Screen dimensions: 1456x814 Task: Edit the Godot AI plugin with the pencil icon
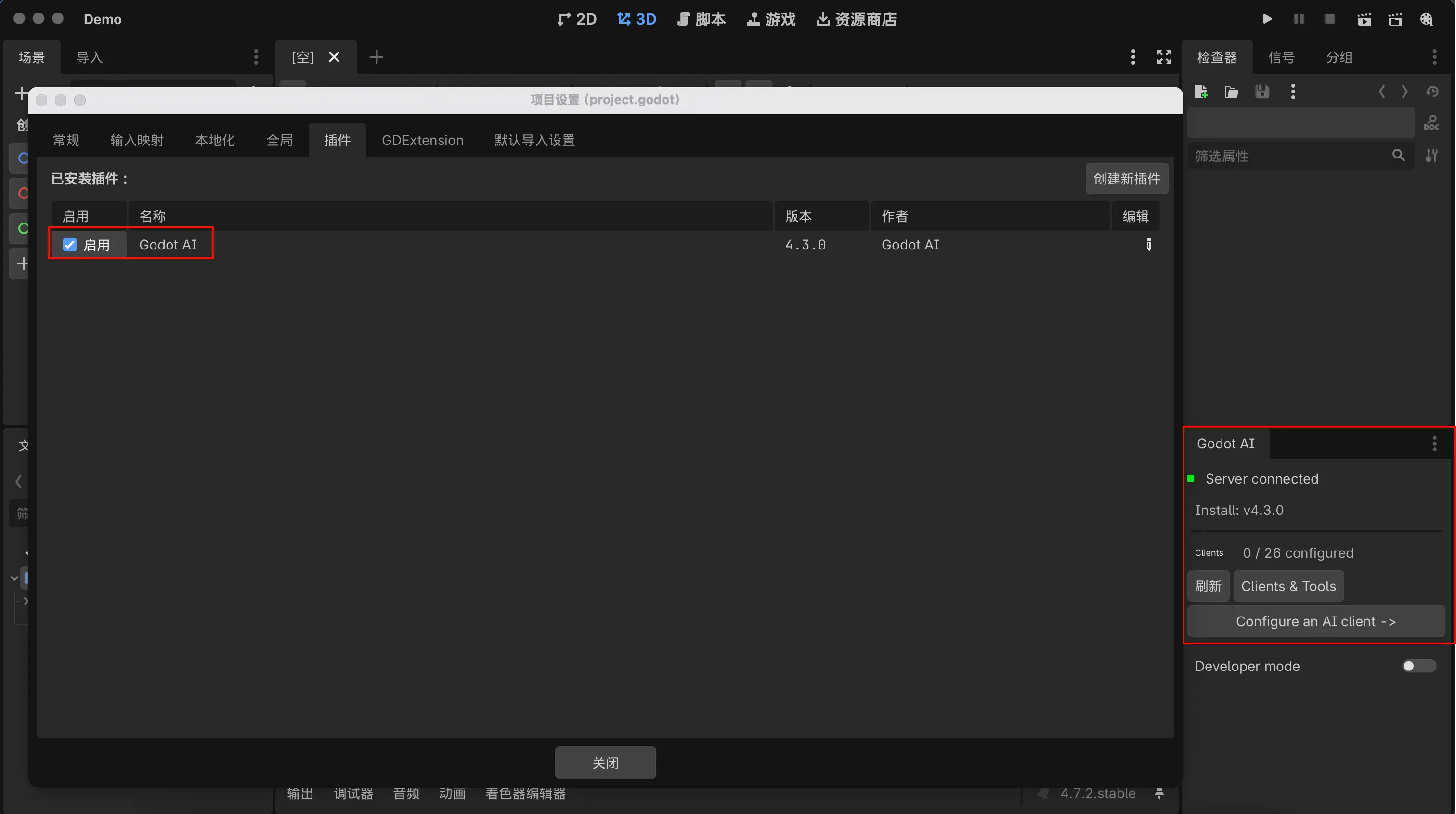point(1149,245)
